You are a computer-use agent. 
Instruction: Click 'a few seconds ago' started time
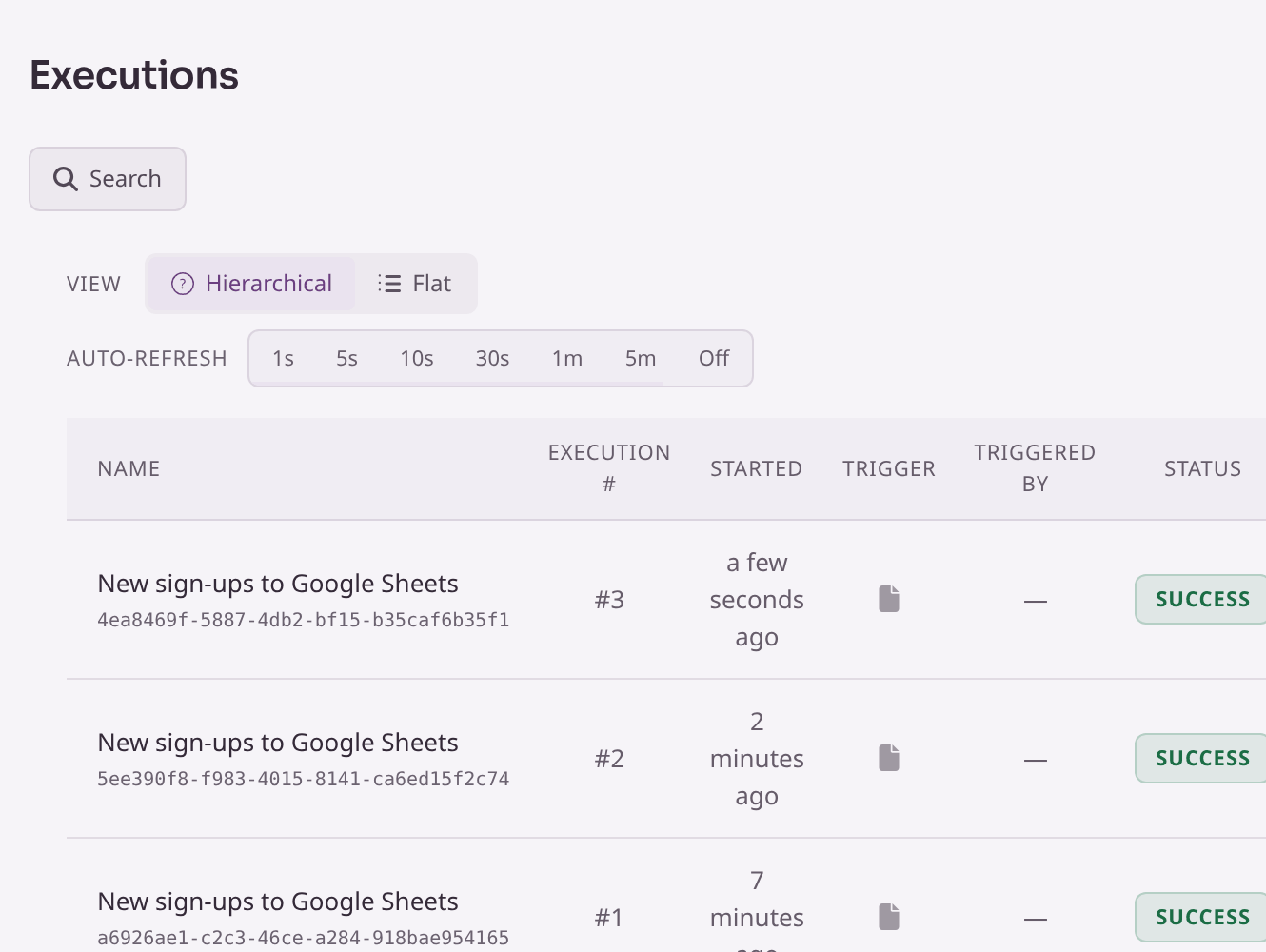click(x=757, y=600)
